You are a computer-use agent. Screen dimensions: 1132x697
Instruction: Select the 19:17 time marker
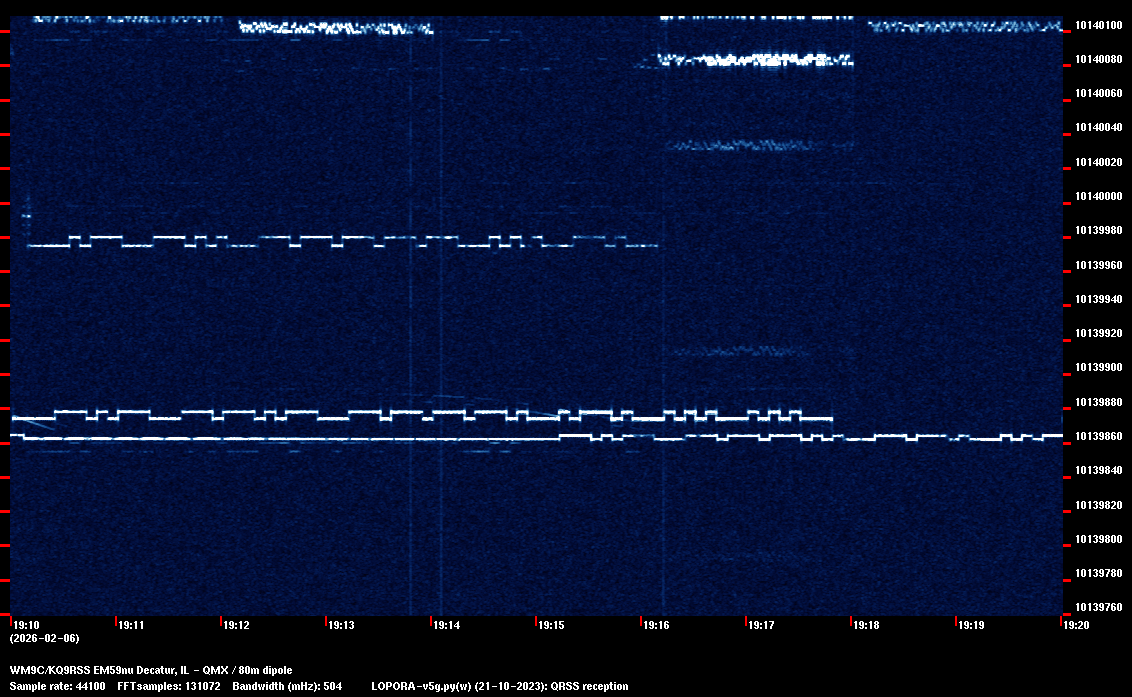coord(761,625)
